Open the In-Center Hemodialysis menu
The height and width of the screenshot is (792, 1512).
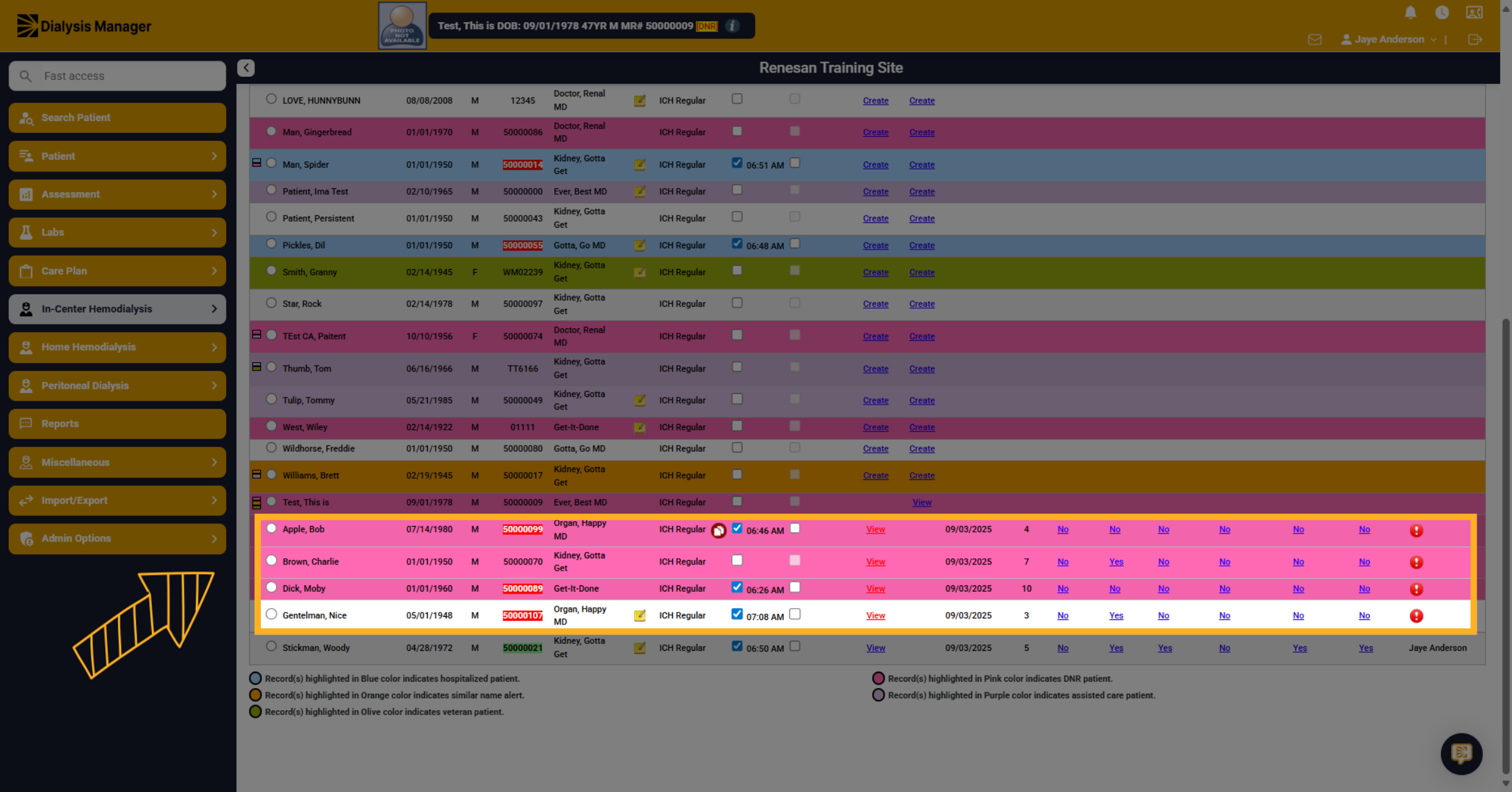click(x=117, y=309)
